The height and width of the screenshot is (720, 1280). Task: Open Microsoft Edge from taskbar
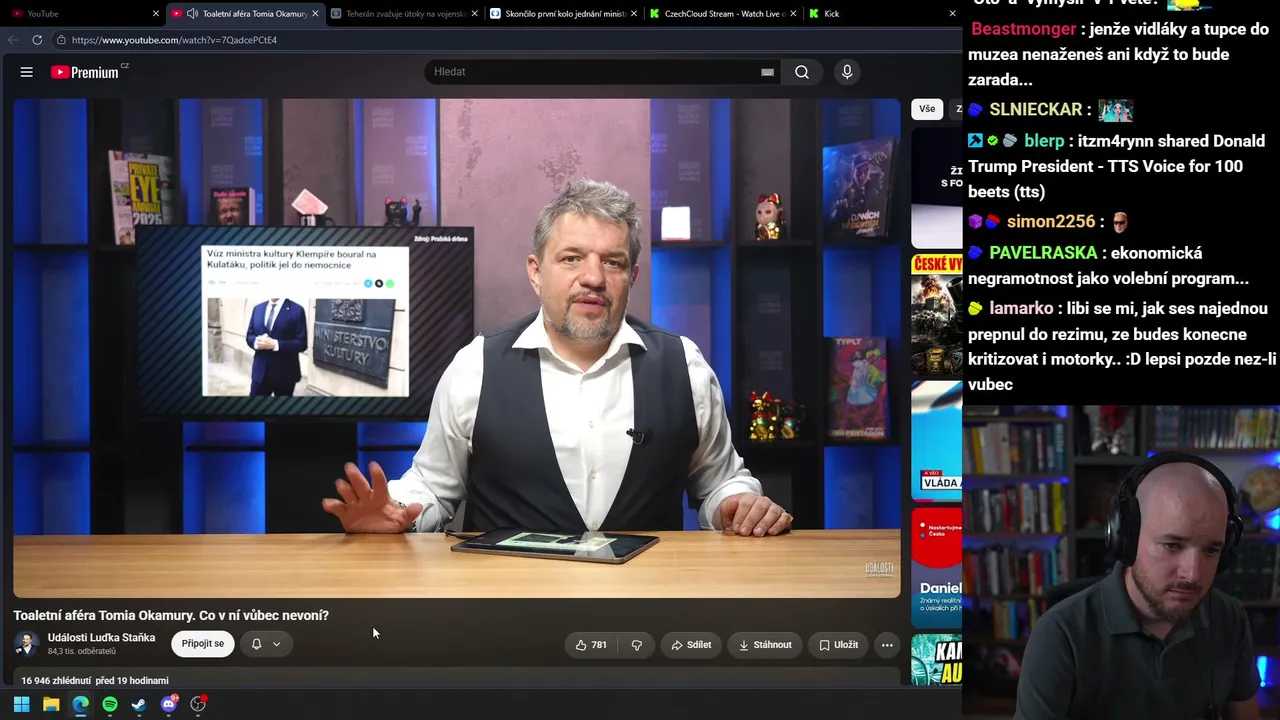[x=80, y=704]
